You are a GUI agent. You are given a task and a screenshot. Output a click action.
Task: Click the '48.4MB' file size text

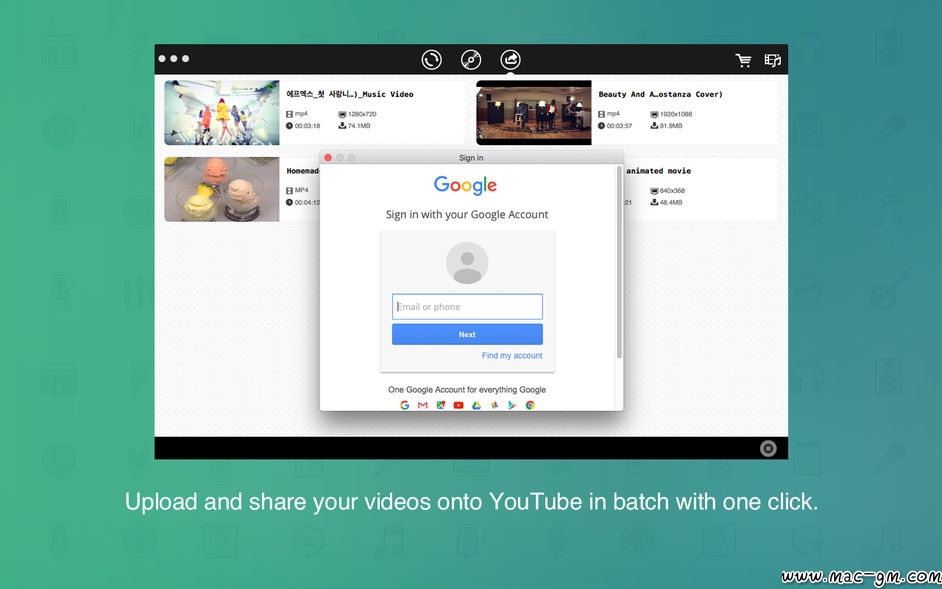click(671, 203)
